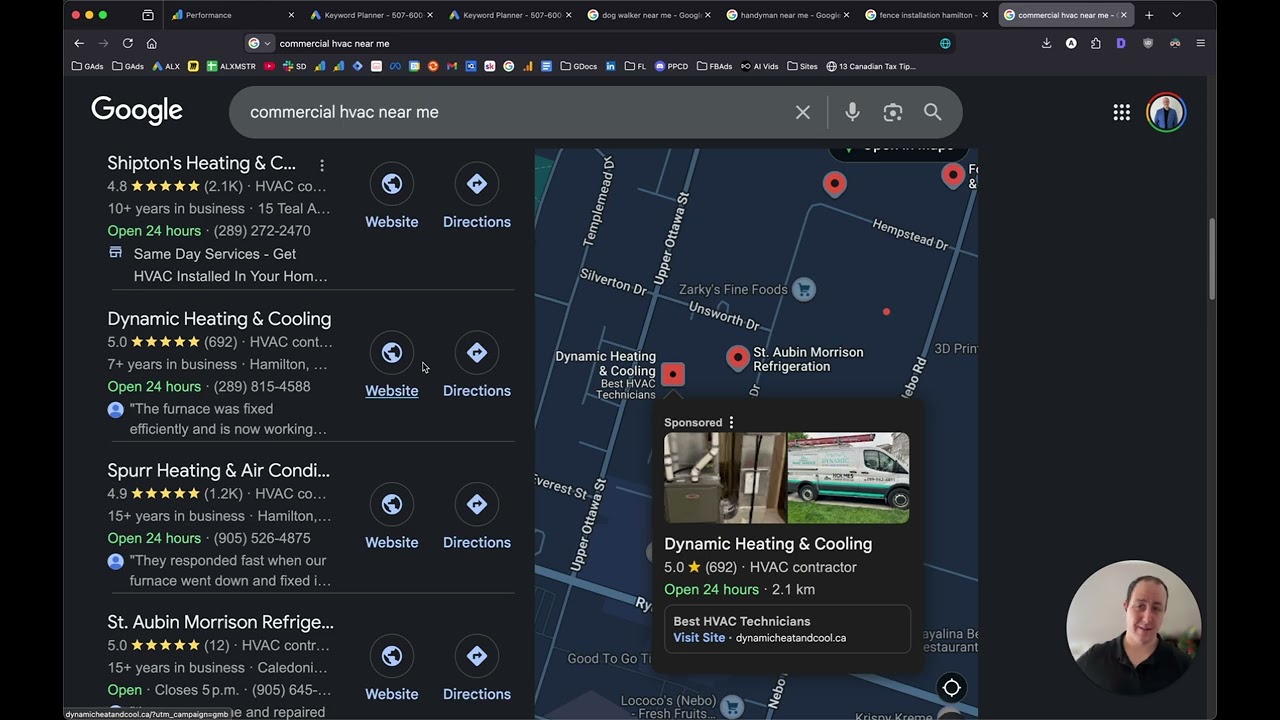This screenshot has width=1280, height=720.
Task: Open the PPCD bookmark
Action: [x=672, y=66]
